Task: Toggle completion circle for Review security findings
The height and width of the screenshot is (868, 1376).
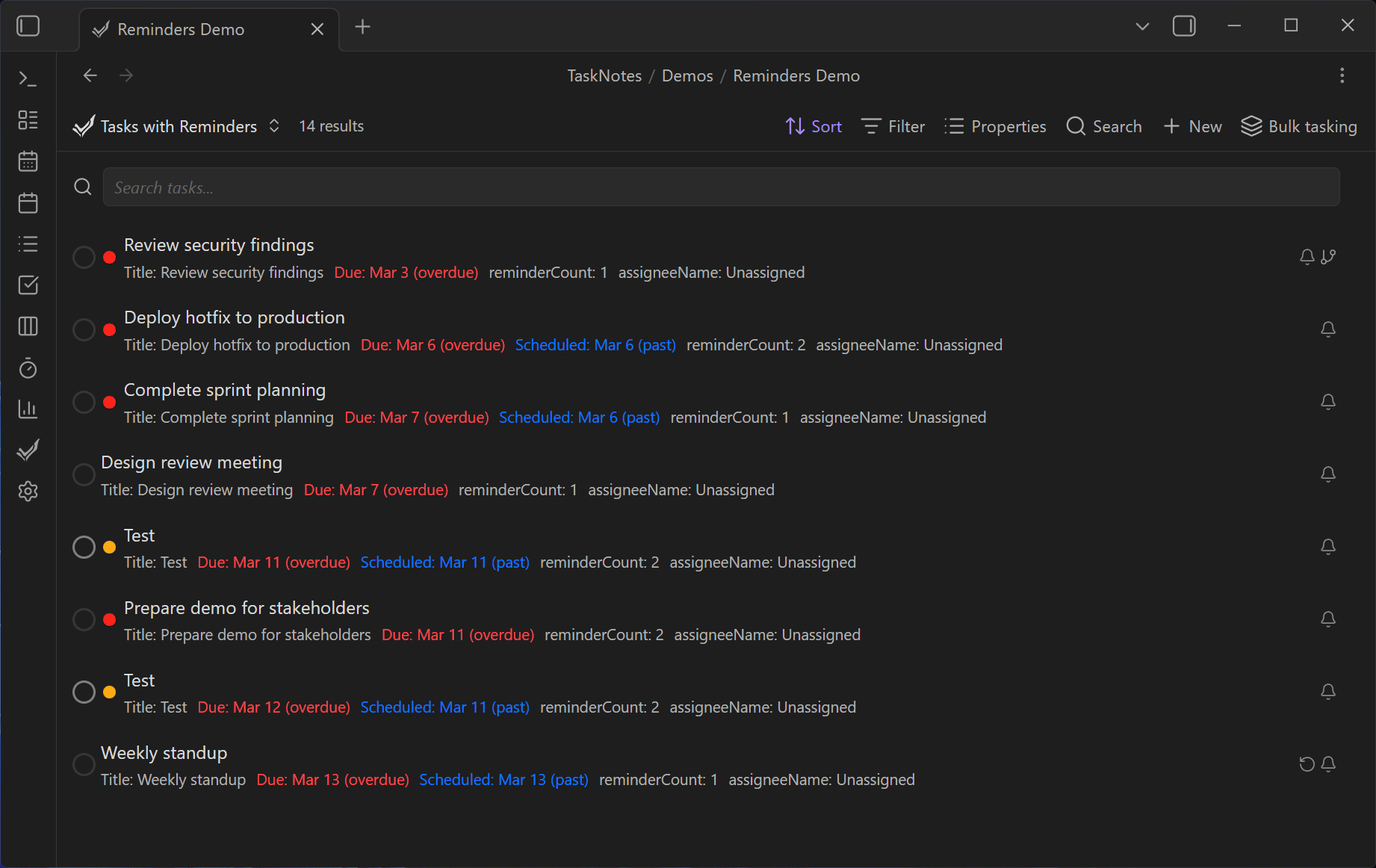Action: click(x=84, y=258)
